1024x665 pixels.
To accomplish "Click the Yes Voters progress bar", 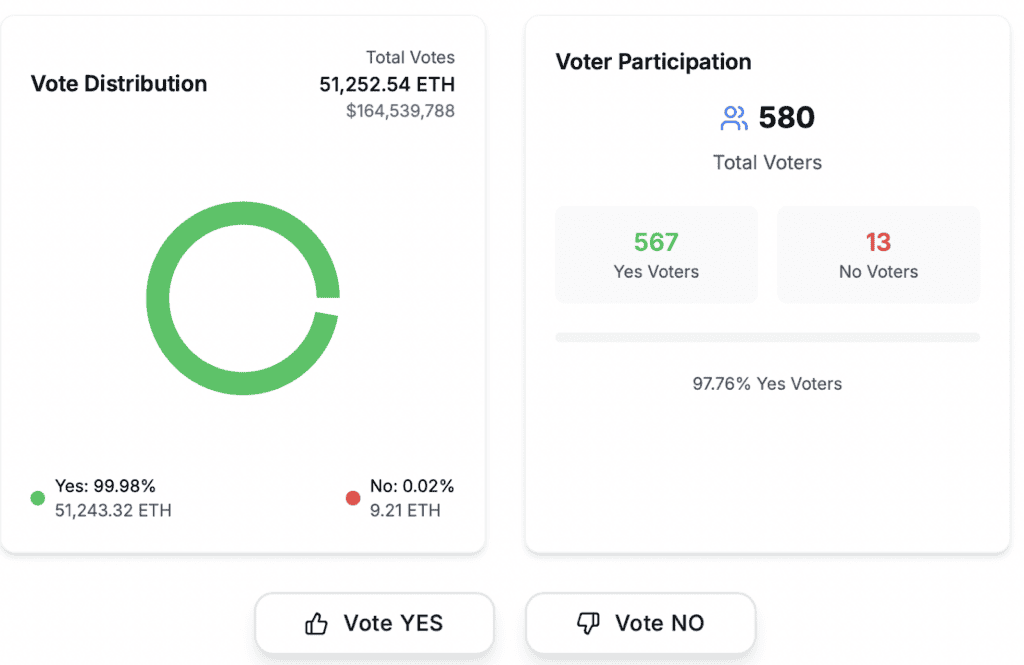I will pyautogui.click(x=767, y=338).
